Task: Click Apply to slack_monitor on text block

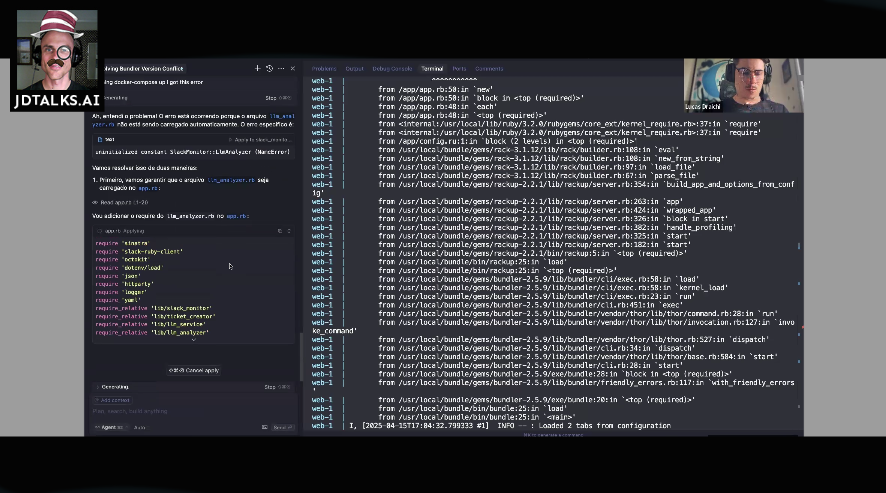Action: (x=259, y=140)
